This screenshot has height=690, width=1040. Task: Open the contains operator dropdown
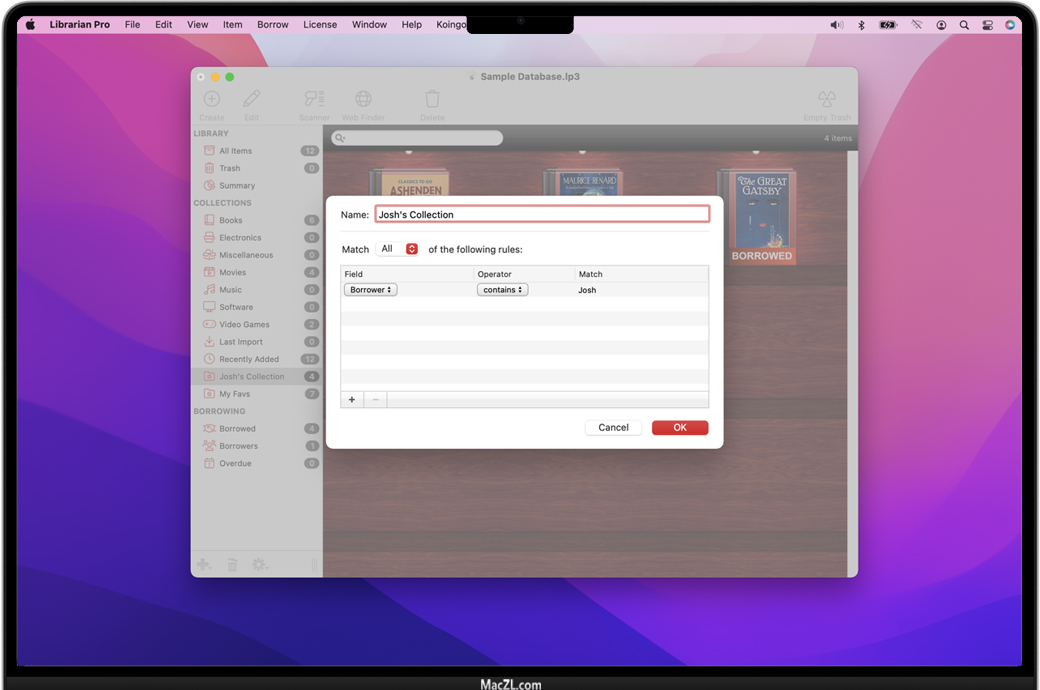coord(503,290)
